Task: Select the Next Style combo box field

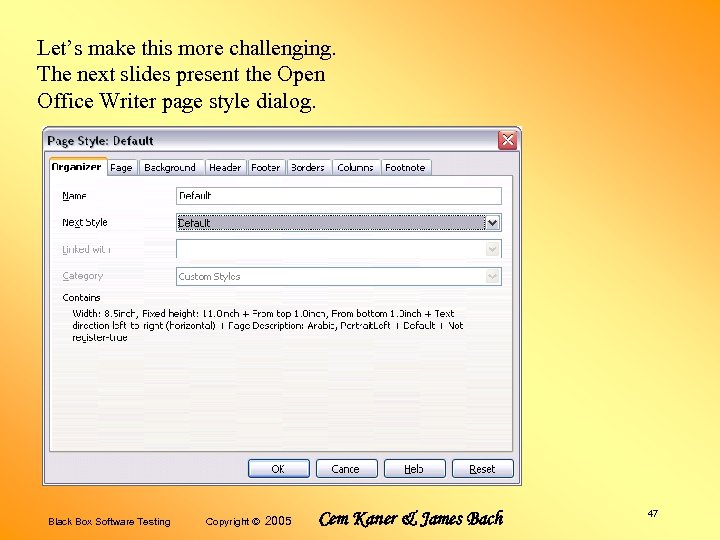Action: [x=339, y=223]
